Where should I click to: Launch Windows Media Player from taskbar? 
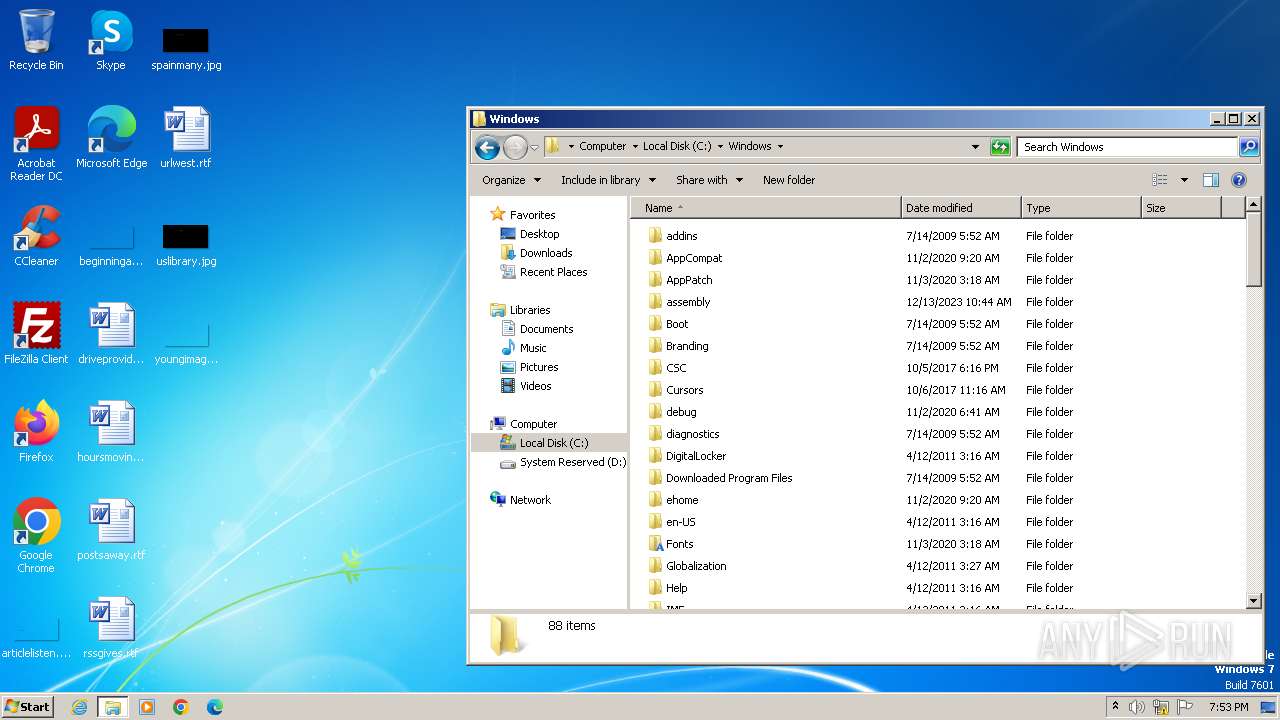pyautogui.click(x=147, y=707)
